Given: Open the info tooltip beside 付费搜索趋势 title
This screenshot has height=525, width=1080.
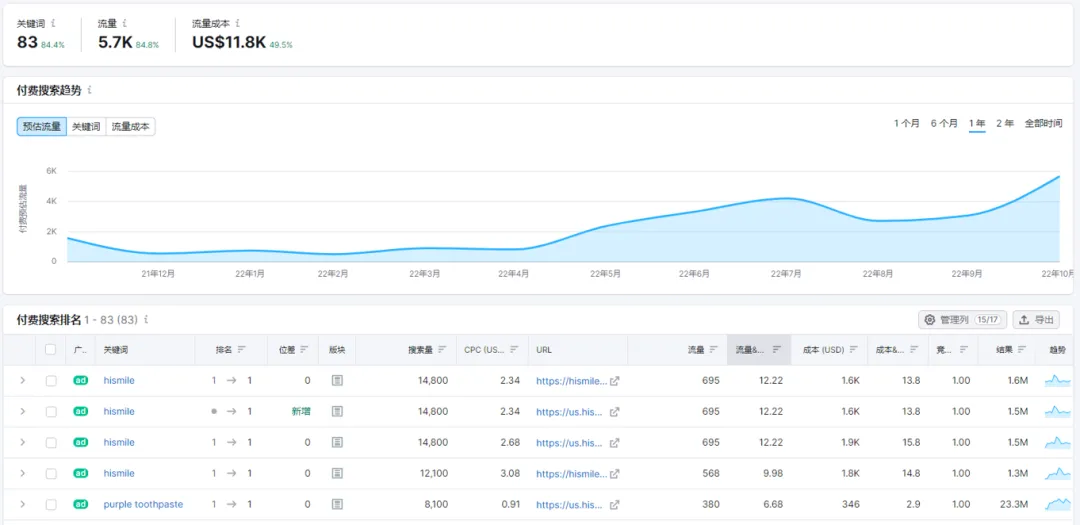Looking at the screenshot, I should point(90,90).
